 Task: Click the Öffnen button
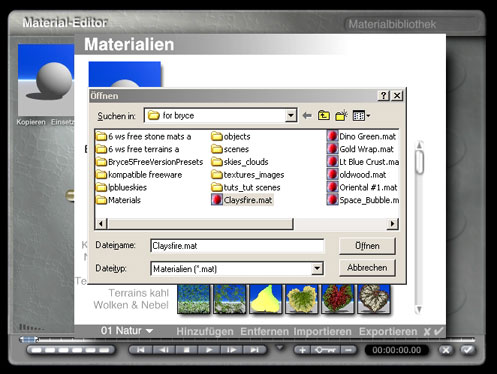[x=367, y=246]
